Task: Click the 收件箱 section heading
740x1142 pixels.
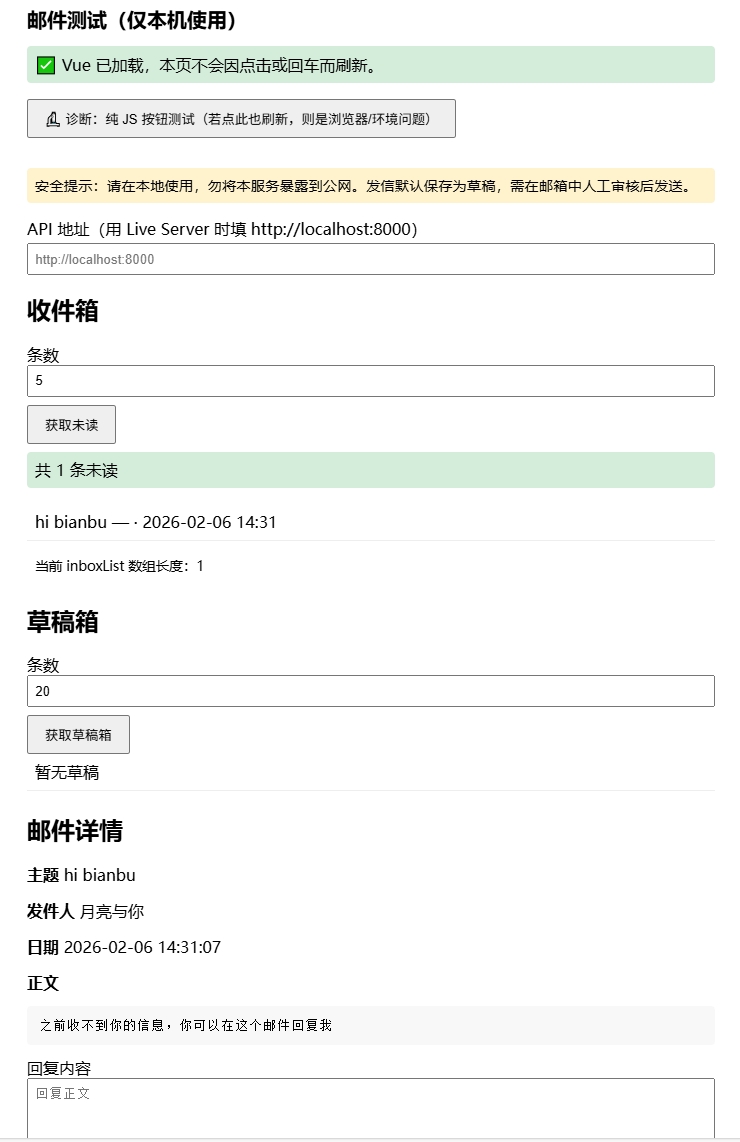Action: click(62, 311)
